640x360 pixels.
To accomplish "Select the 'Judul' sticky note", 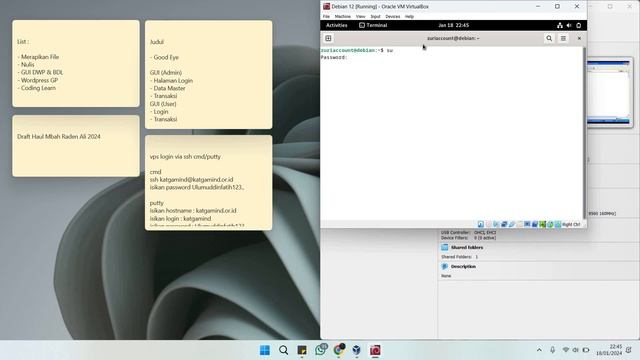I will [x=209, y=75].
